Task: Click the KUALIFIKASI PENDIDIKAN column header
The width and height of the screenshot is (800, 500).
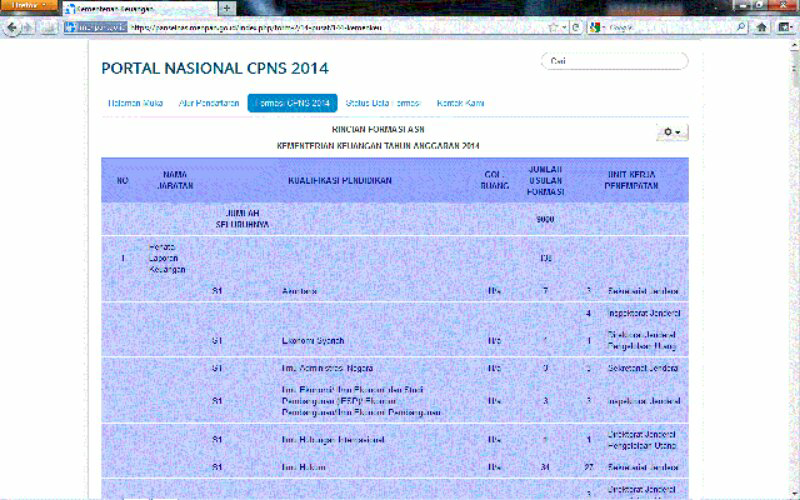Action: [340, 181]
